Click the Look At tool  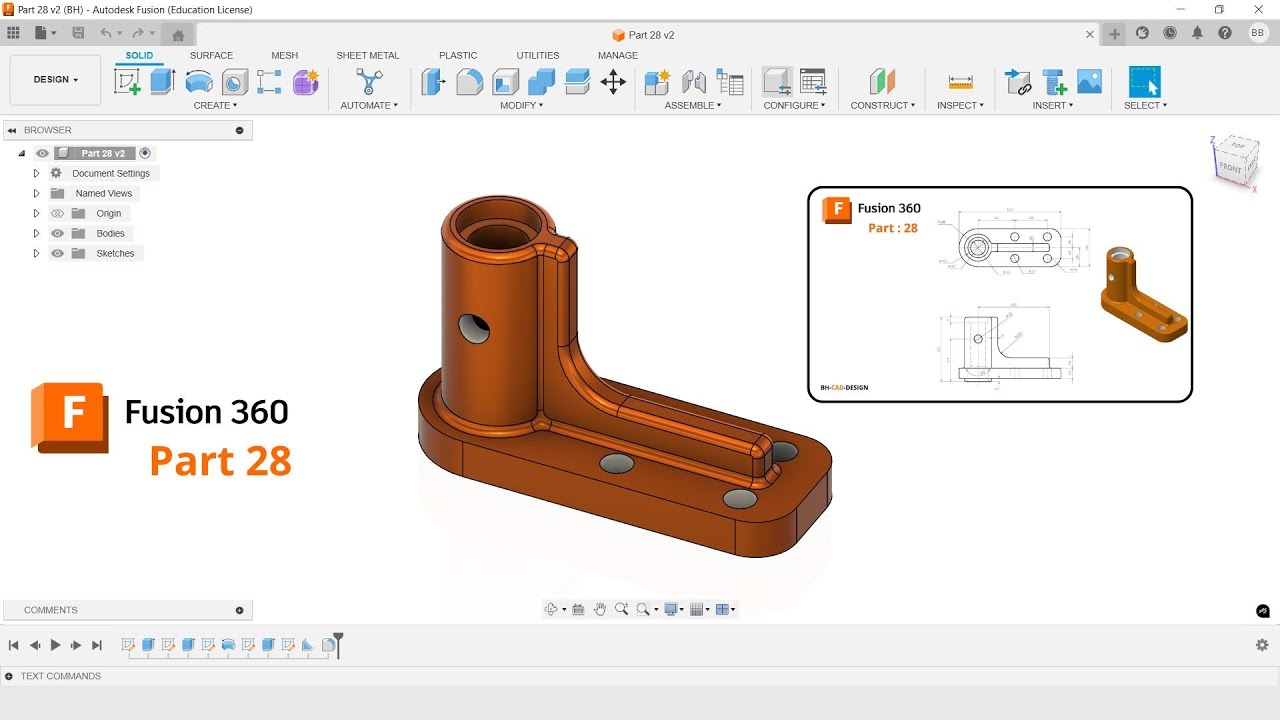578,609
